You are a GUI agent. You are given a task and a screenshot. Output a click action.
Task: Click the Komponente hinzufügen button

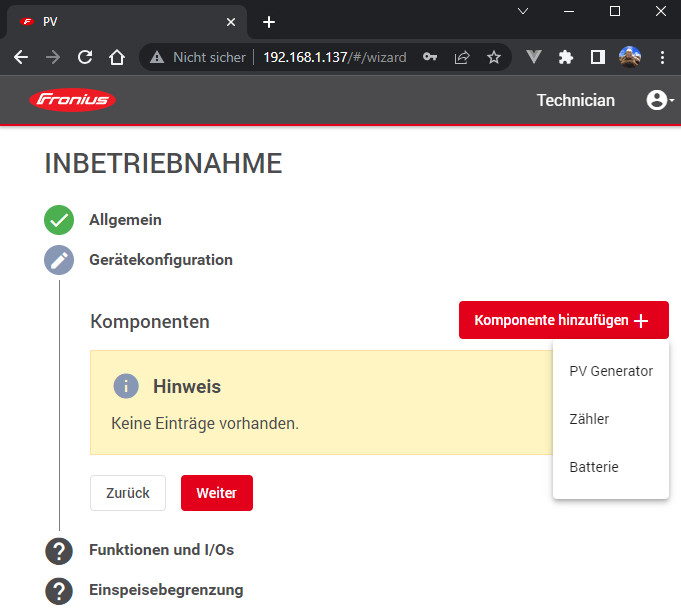[563, 320]
